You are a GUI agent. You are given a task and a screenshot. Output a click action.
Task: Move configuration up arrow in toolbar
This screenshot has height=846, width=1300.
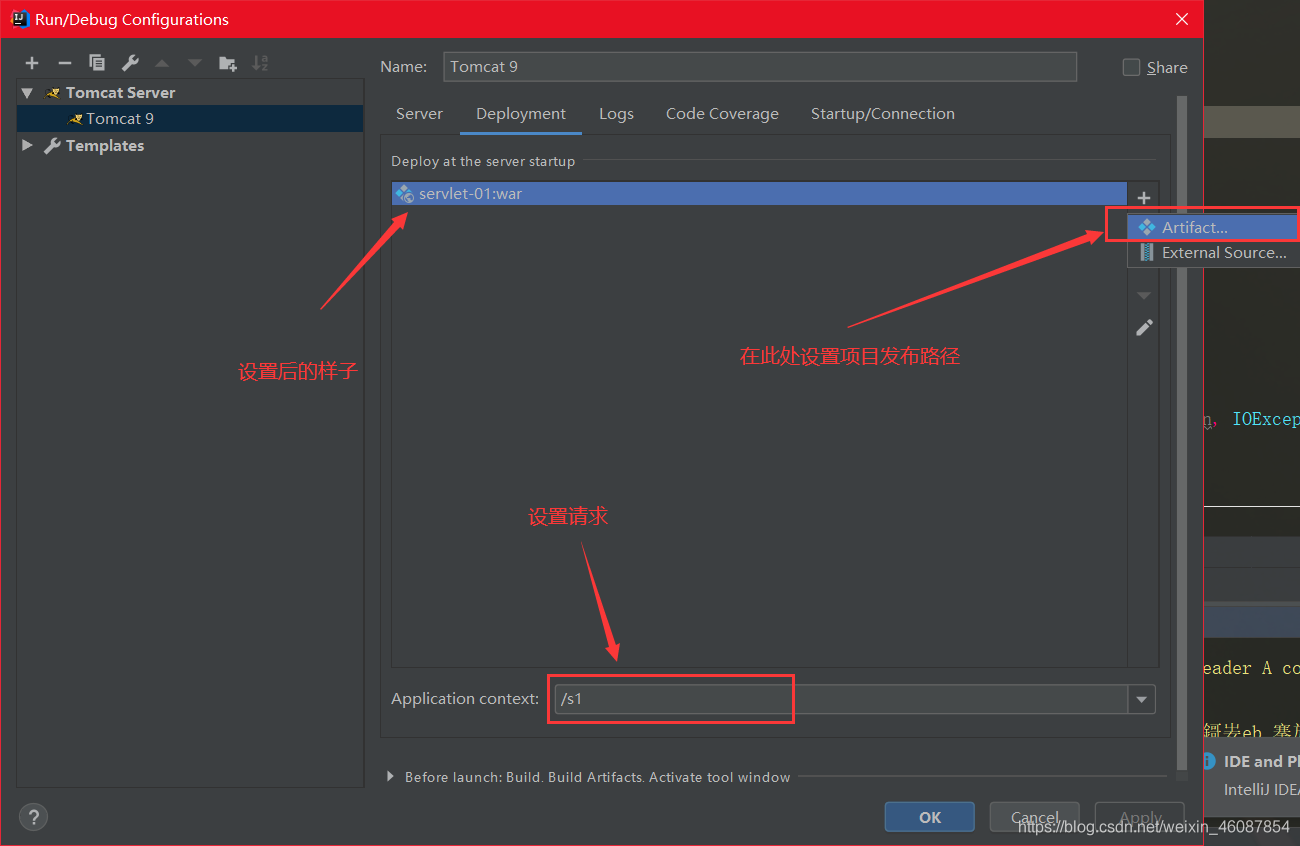tap(162, 63)
